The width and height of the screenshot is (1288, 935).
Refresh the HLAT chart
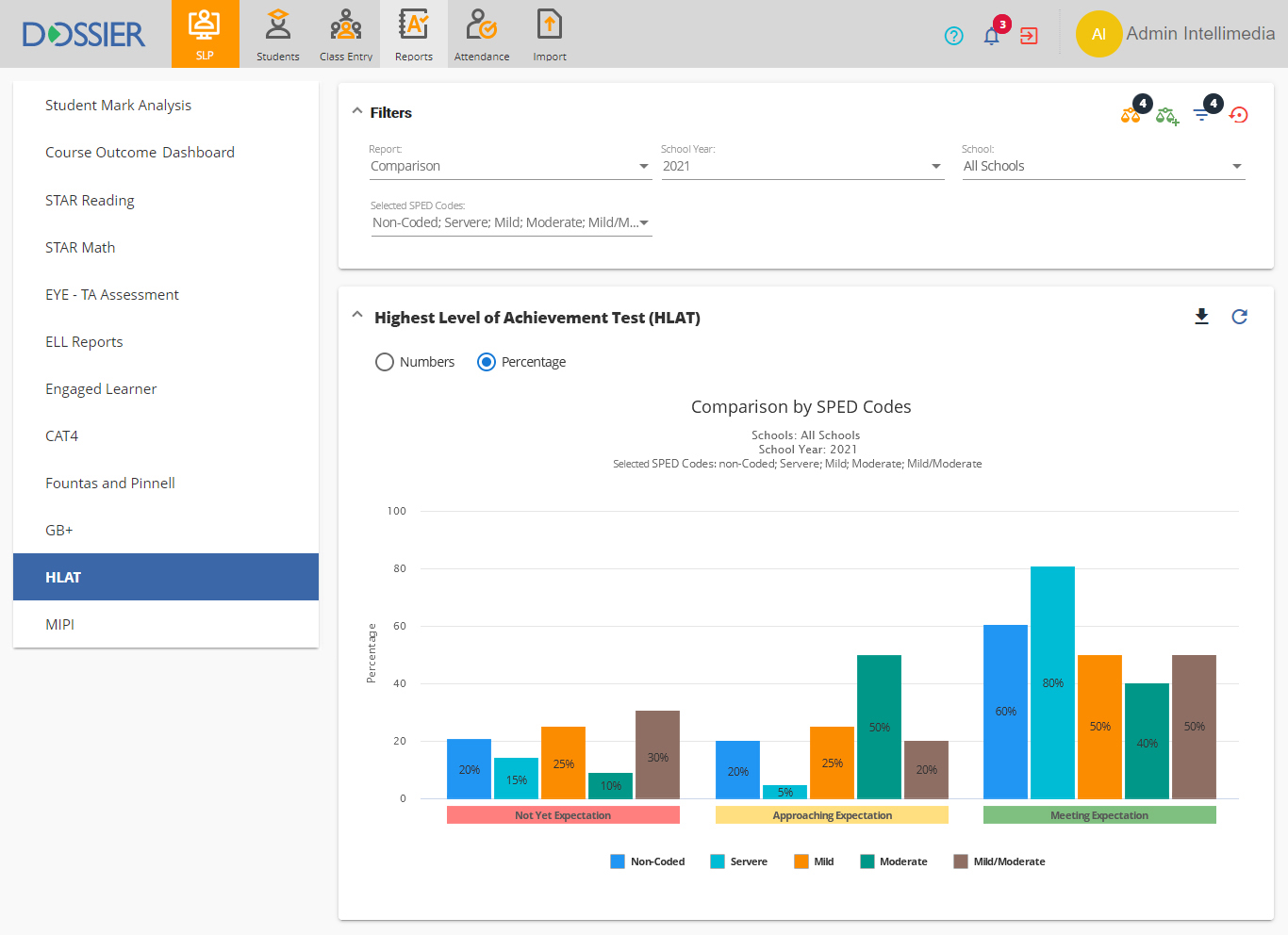point(1239,317)
